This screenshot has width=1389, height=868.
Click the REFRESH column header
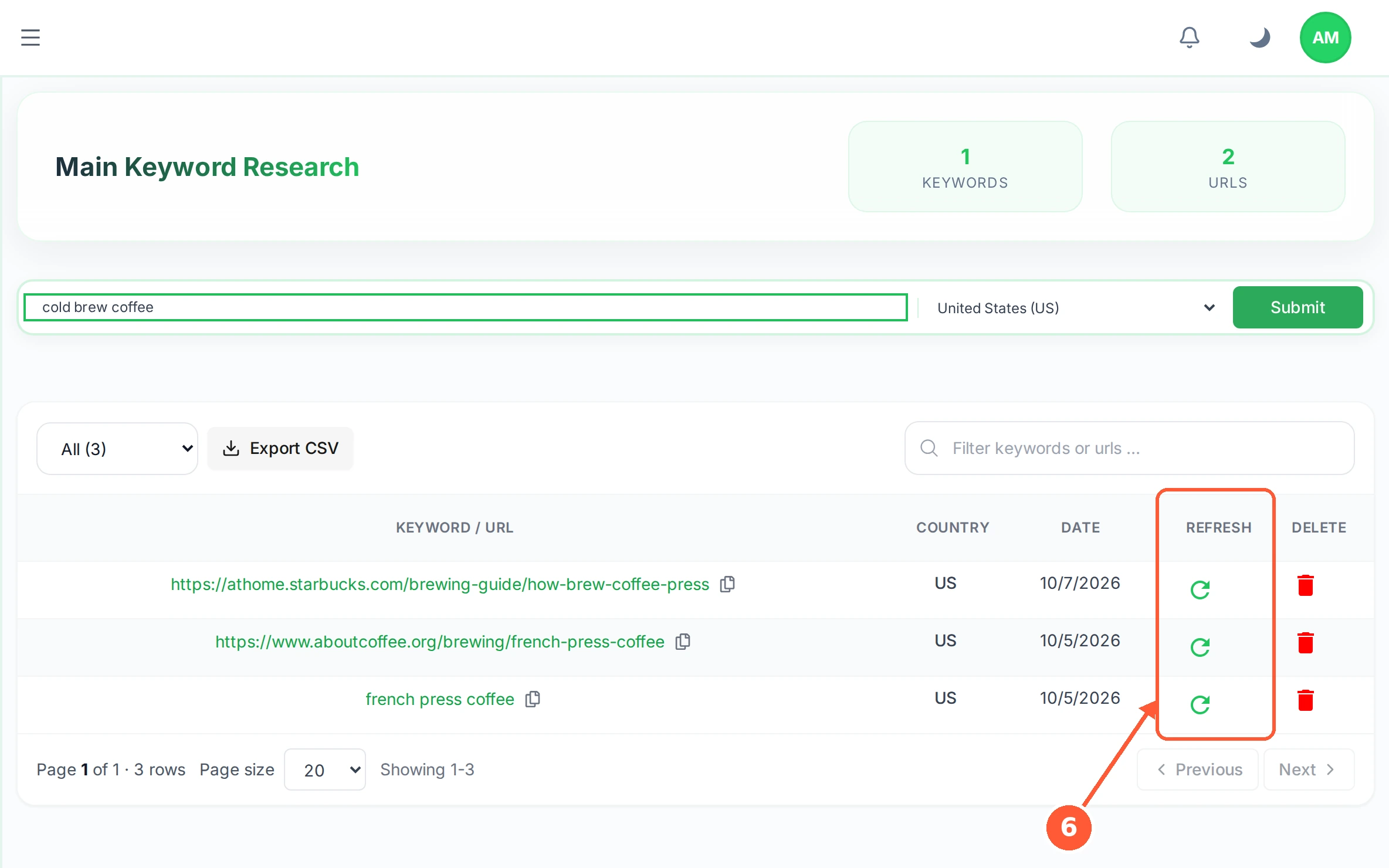point(1218,527)
